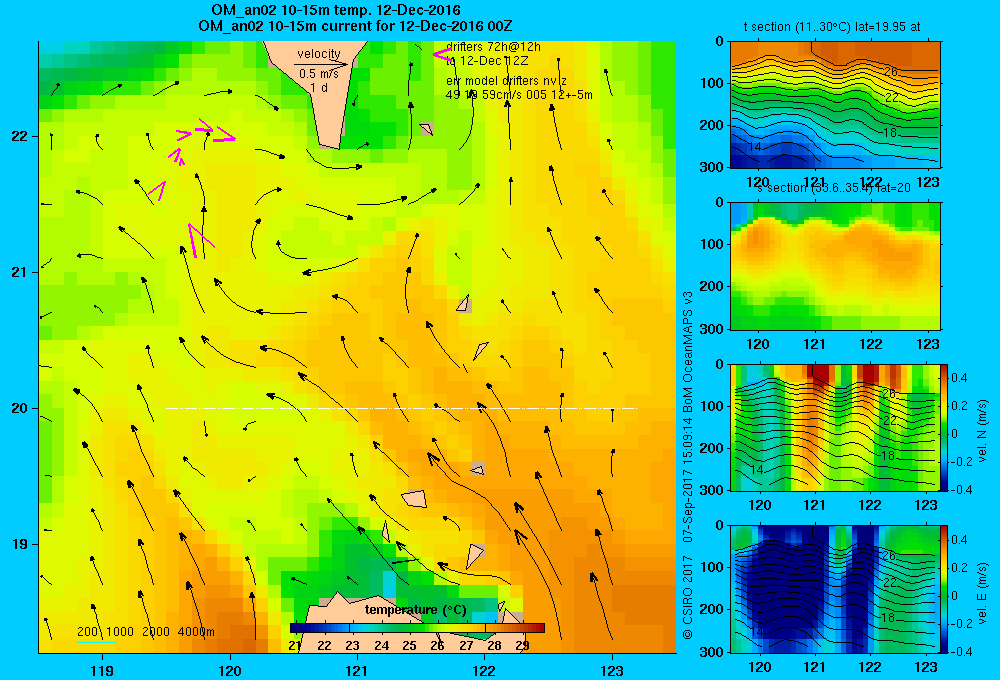
Task: Click the '21' tick on temperature colorbar
Action: [295, 645]
